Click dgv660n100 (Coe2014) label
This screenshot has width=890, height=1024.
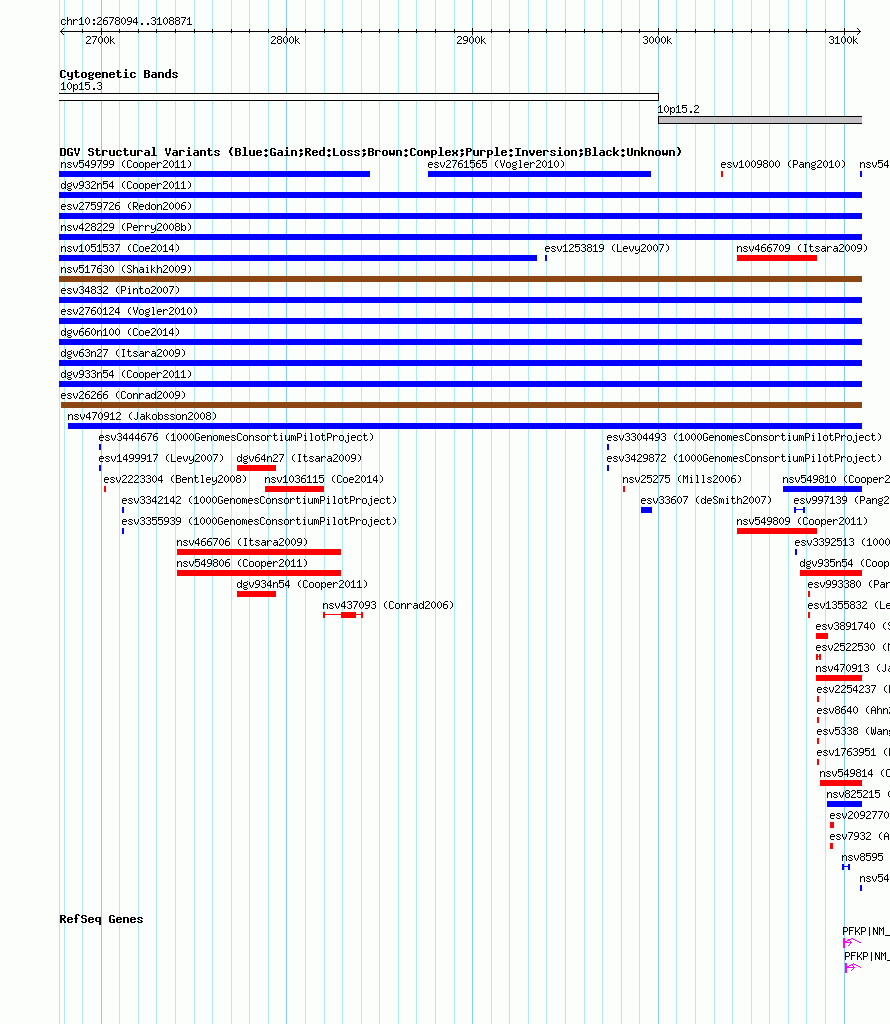click(x=120, y=332)
